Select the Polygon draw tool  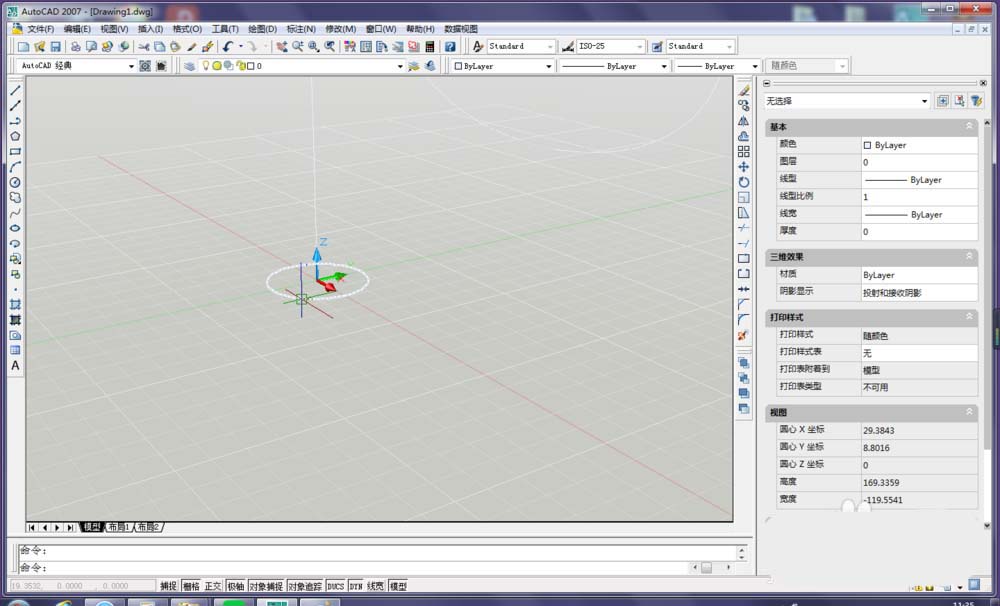[x=15, y=136]
